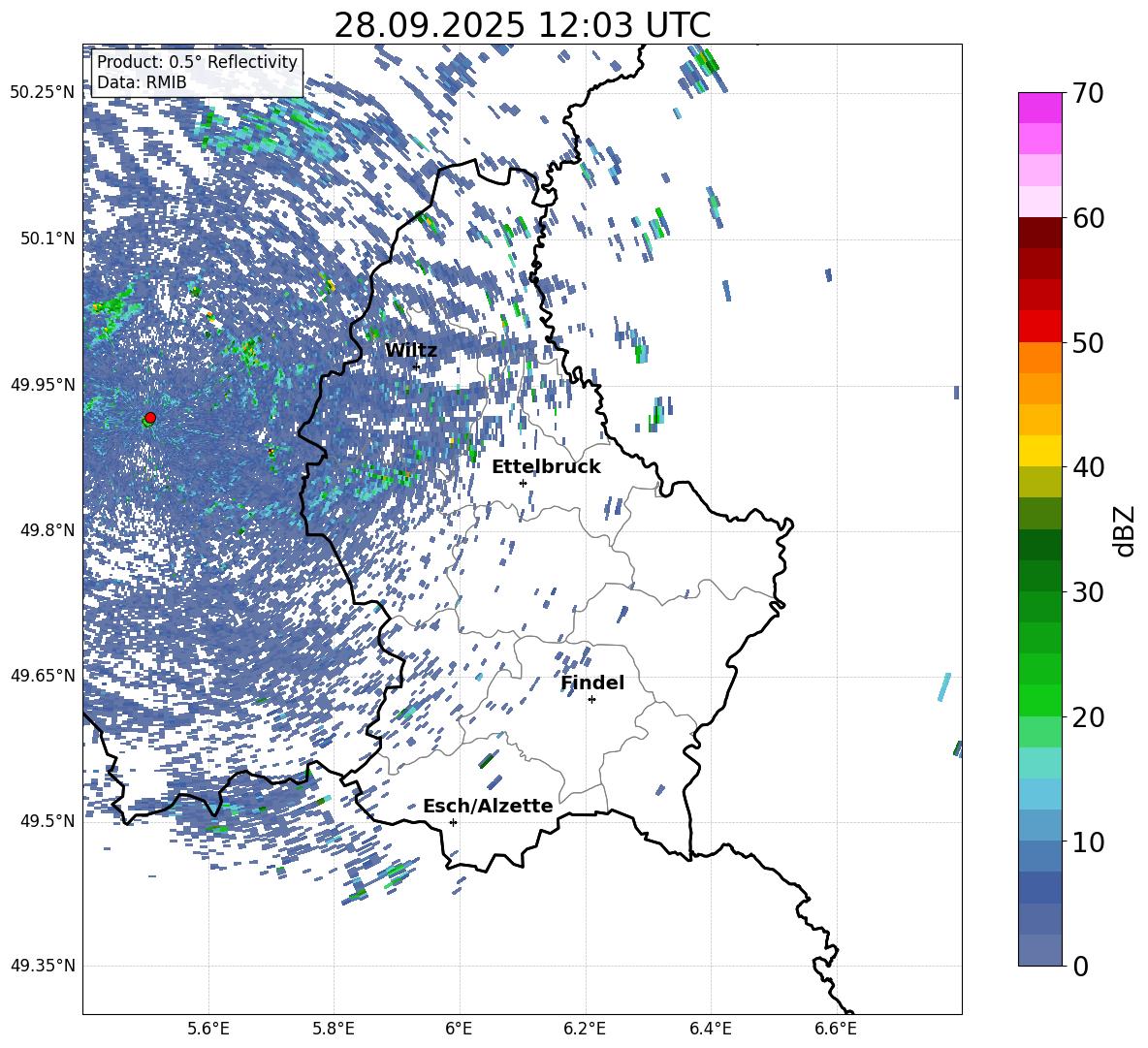Click the bright red 50 dBZ swatch
This screenshot has height=1048, width=1148.
(x=1039, y=327)
